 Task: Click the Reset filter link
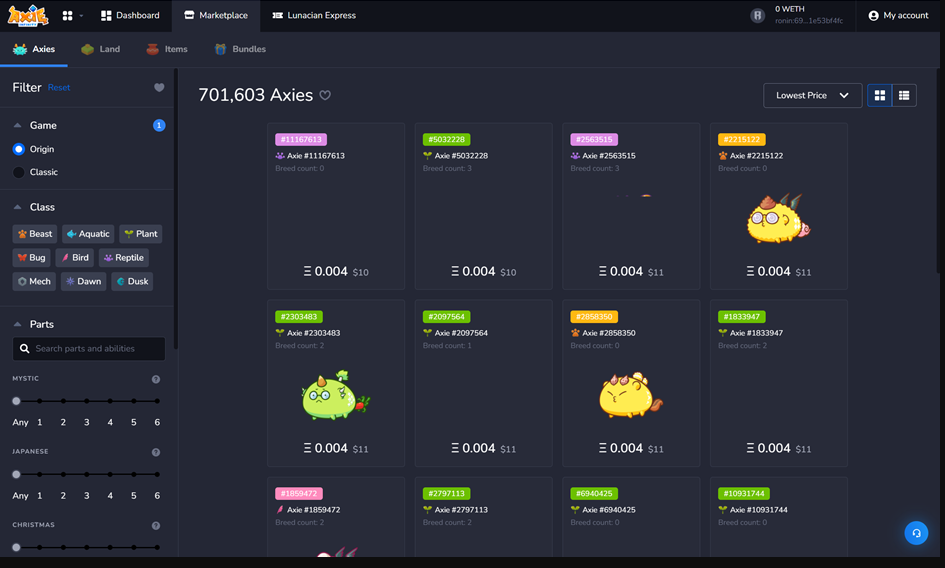pos(59,87)
